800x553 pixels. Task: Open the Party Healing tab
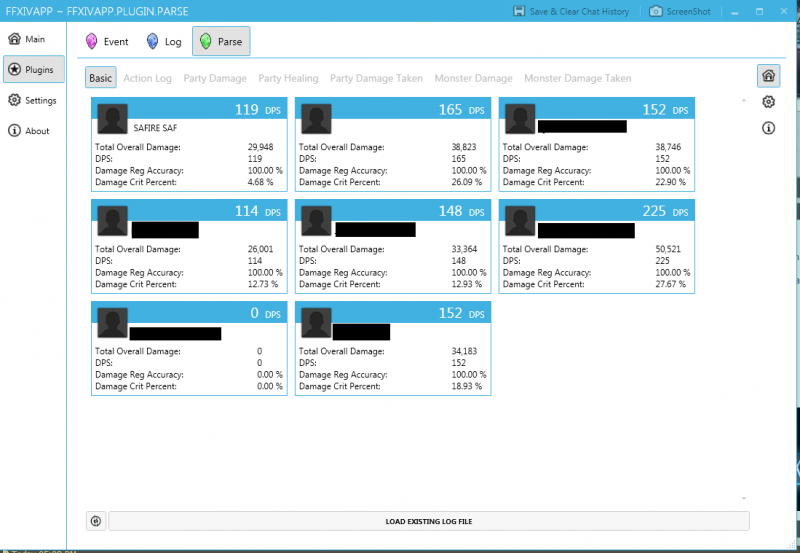[288, 78]
